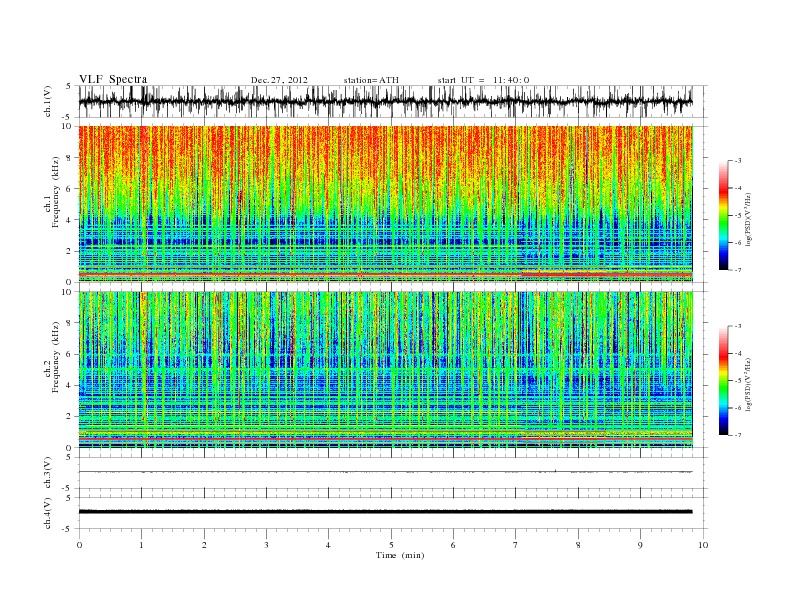The image size is (792, 612).
Task: Click time axis tick label "5"
Action: (391, 545)
